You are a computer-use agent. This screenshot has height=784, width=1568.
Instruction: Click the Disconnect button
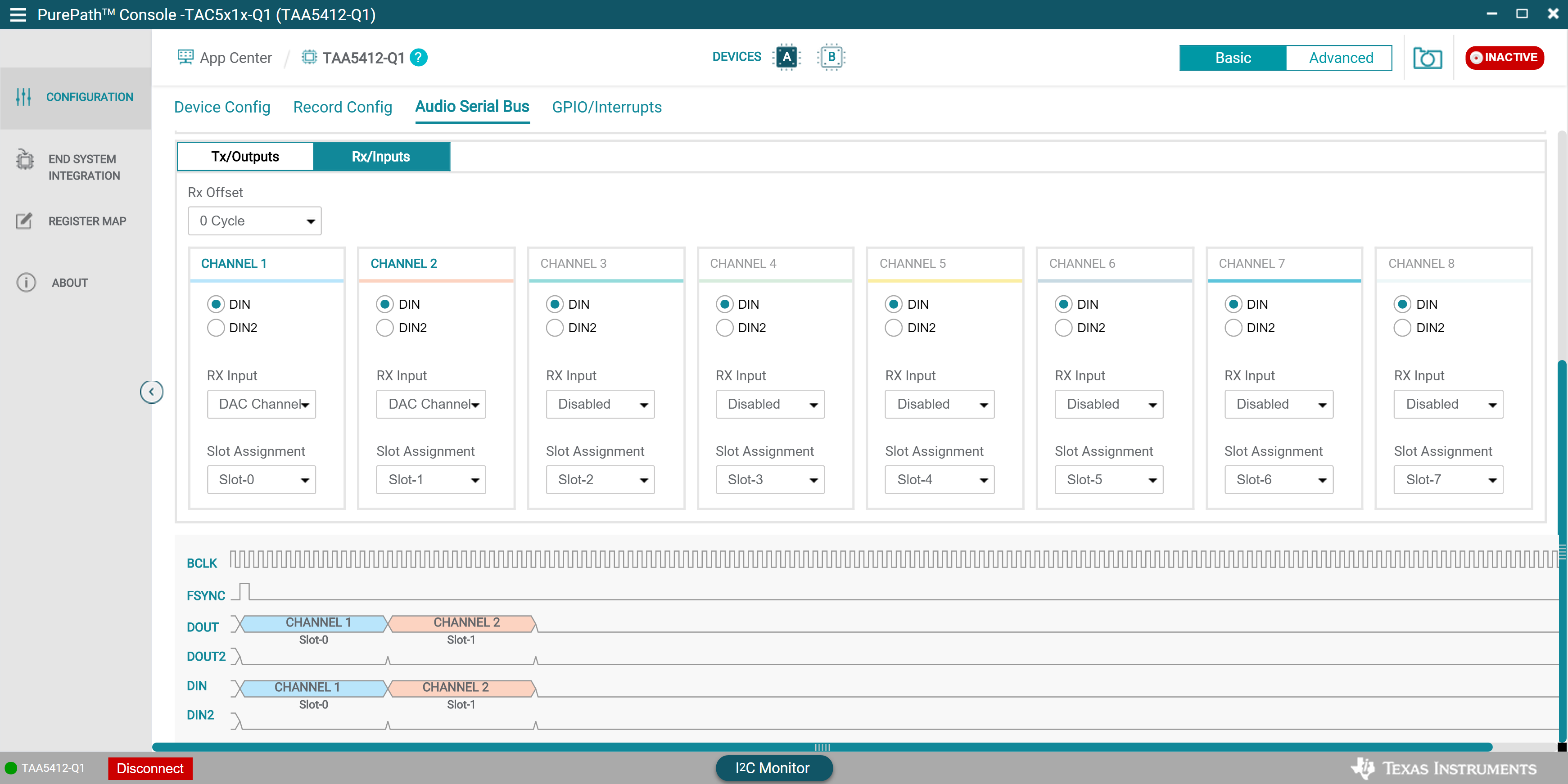pos(150,768)
